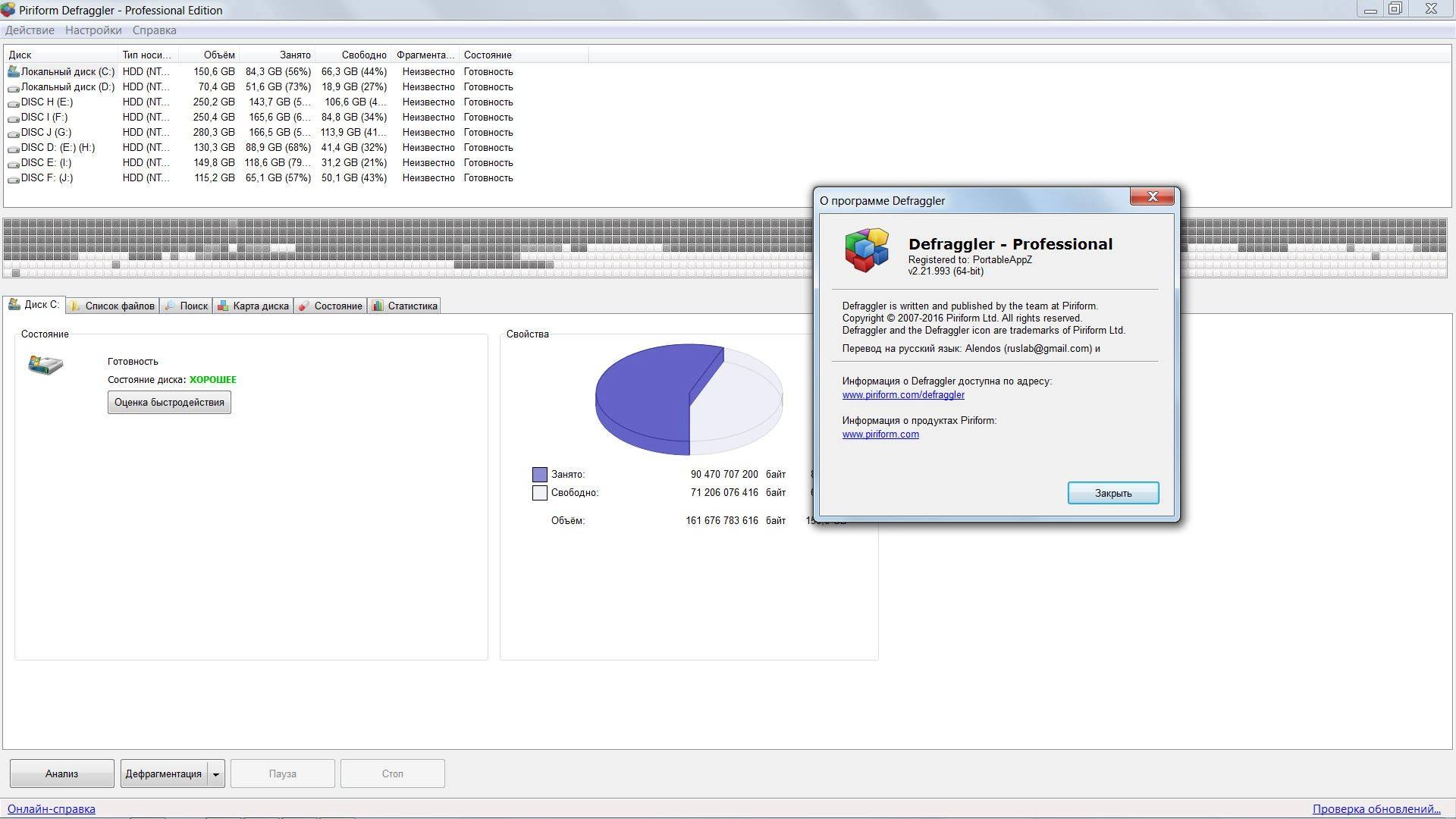The image size is (1456, 819).
Task: Click Закрыть in the About dialog
Action: [1113, 493]
